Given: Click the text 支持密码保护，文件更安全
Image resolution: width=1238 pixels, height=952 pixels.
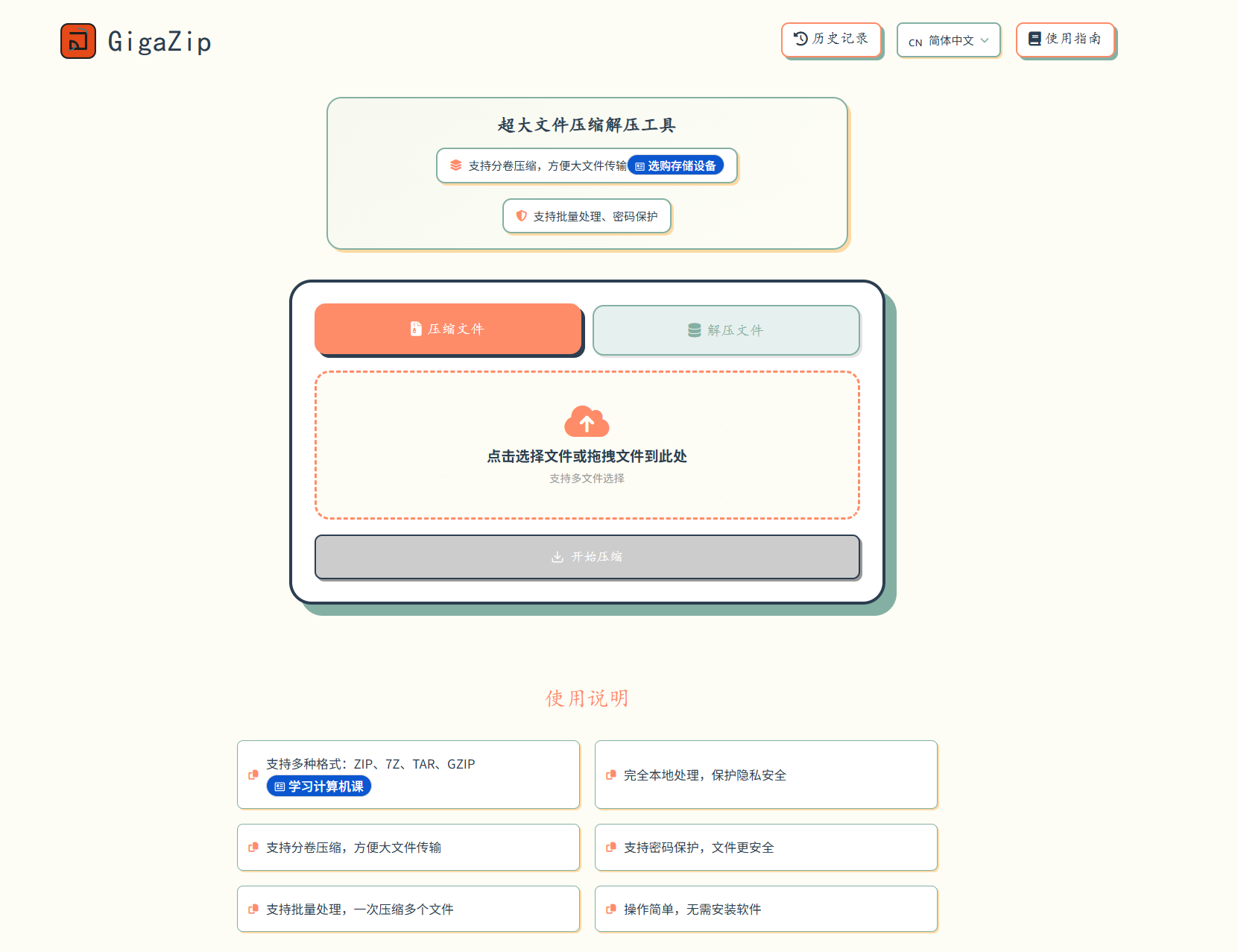Looking at the screenshot, I should click(x=699, y=848).
